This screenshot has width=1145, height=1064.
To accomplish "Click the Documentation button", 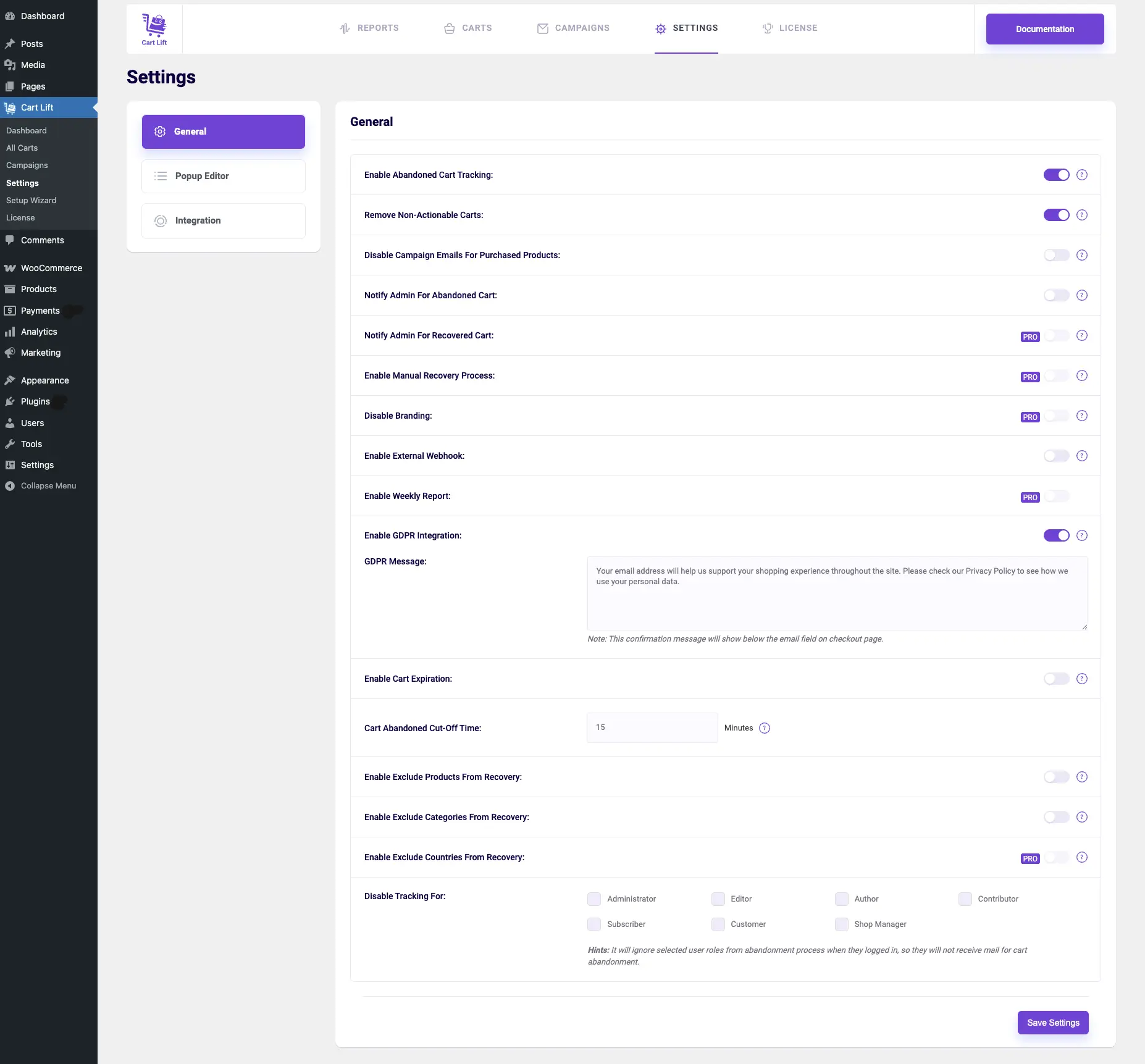I will [x=1045, y=29].
